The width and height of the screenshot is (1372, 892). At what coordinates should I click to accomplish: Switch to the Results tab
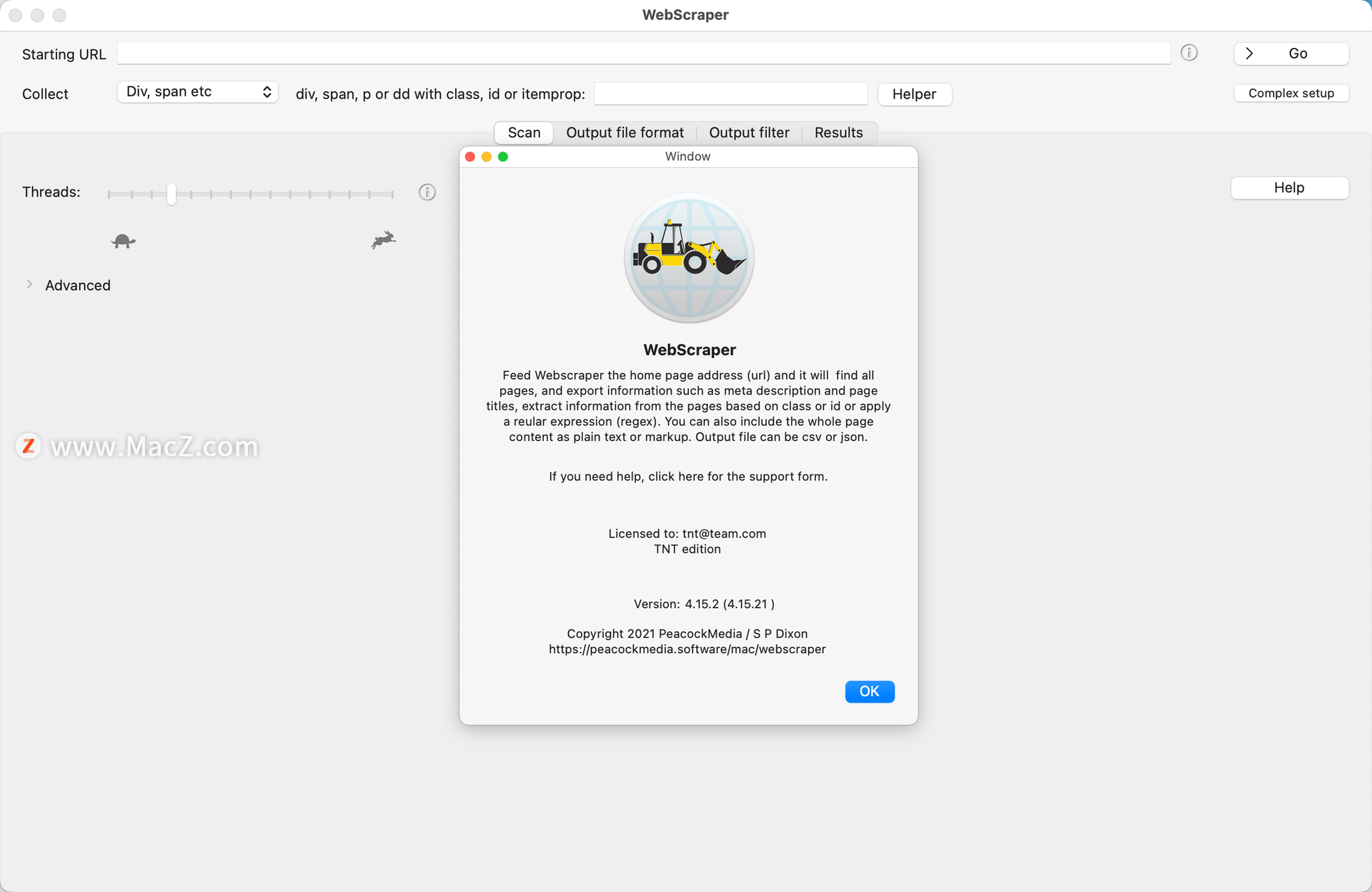(x=838, y=133)
